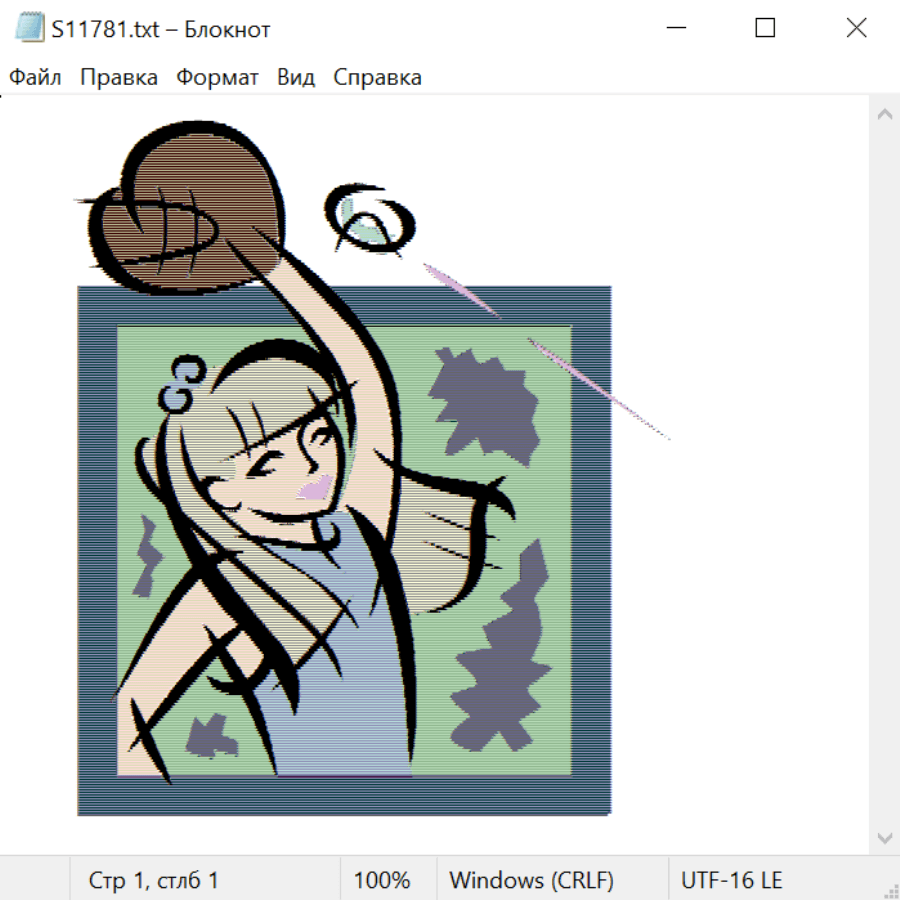
Task: Close the S11781.txt Notepad window
Action: (x=856, y=28)
